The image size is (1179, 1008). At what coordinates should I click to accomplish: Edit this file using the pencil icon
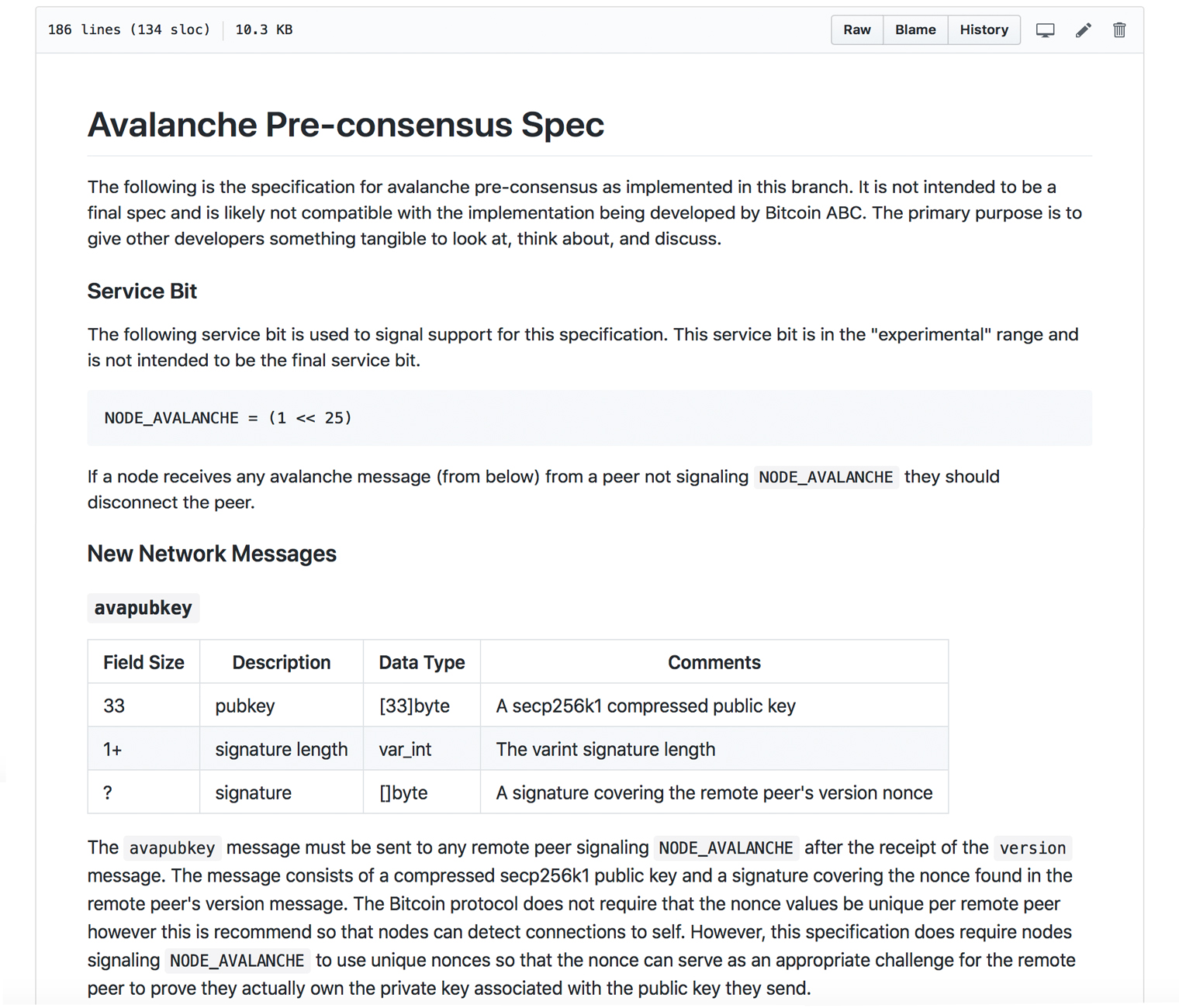click(1084, 29)
